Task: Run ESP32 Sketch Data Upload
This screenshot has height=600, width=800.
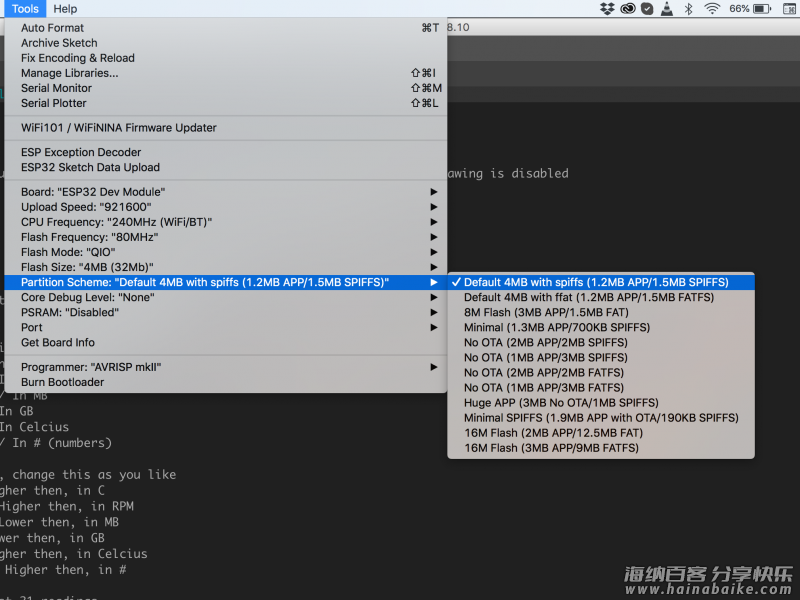Action: [x=226, y=167]
